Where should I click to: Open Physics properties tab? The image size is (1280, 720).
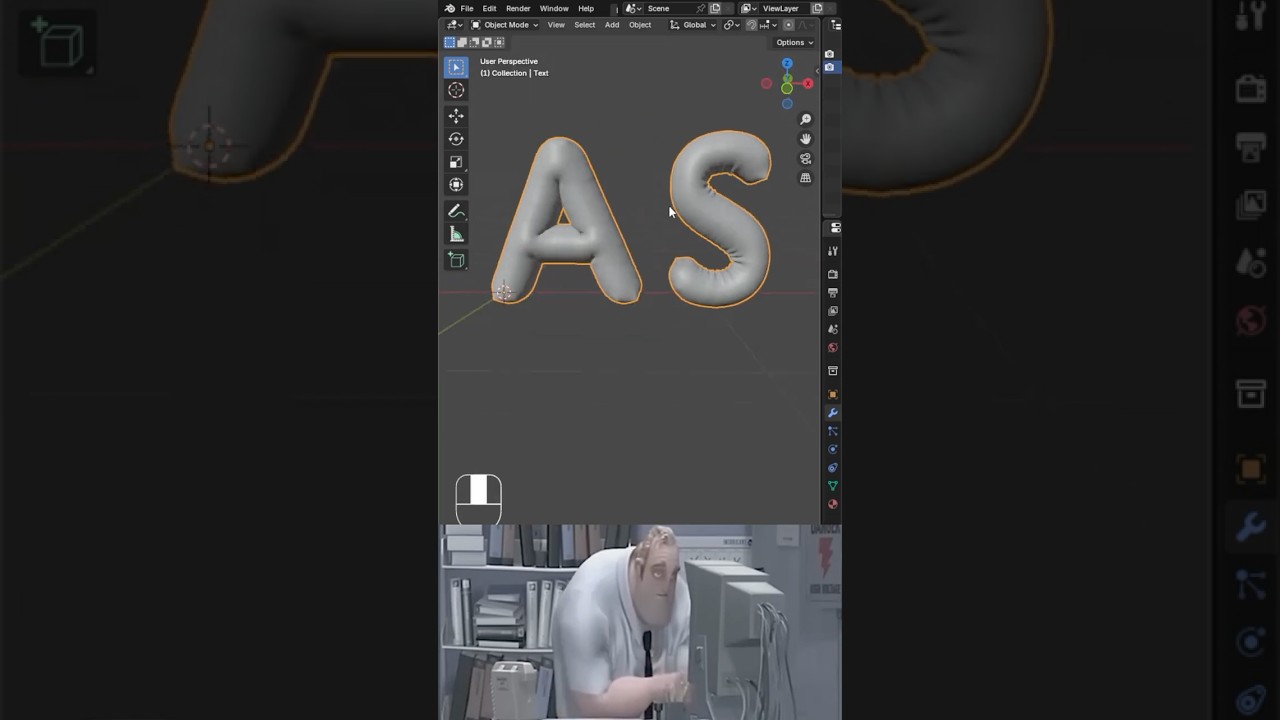833,449
